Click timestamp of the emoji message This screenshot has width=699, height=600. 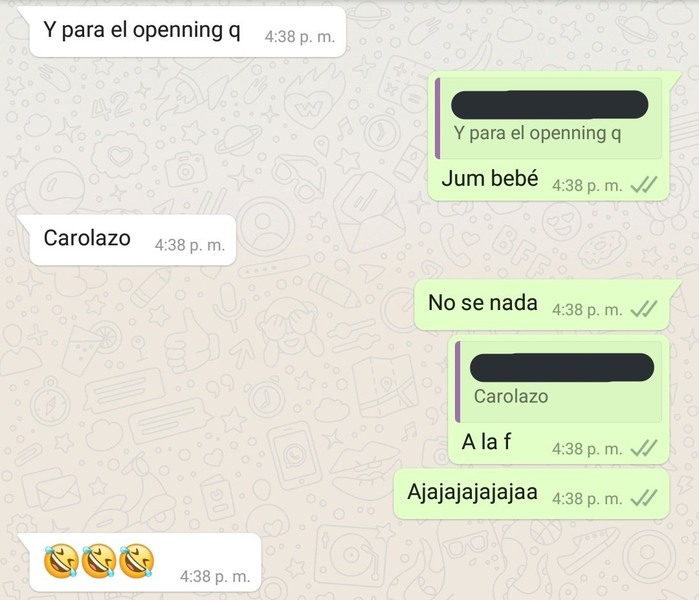(x=215, y=576)
